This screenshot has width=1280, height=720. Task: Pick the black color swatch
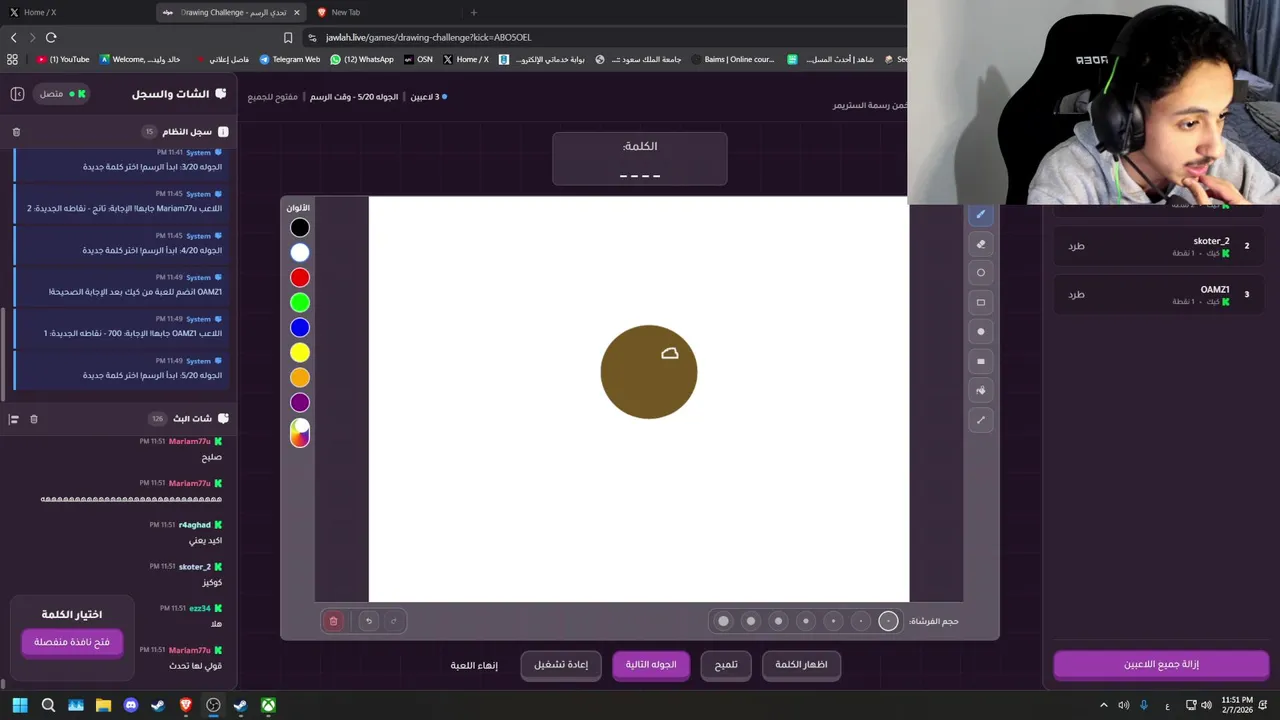click(300, 228)
